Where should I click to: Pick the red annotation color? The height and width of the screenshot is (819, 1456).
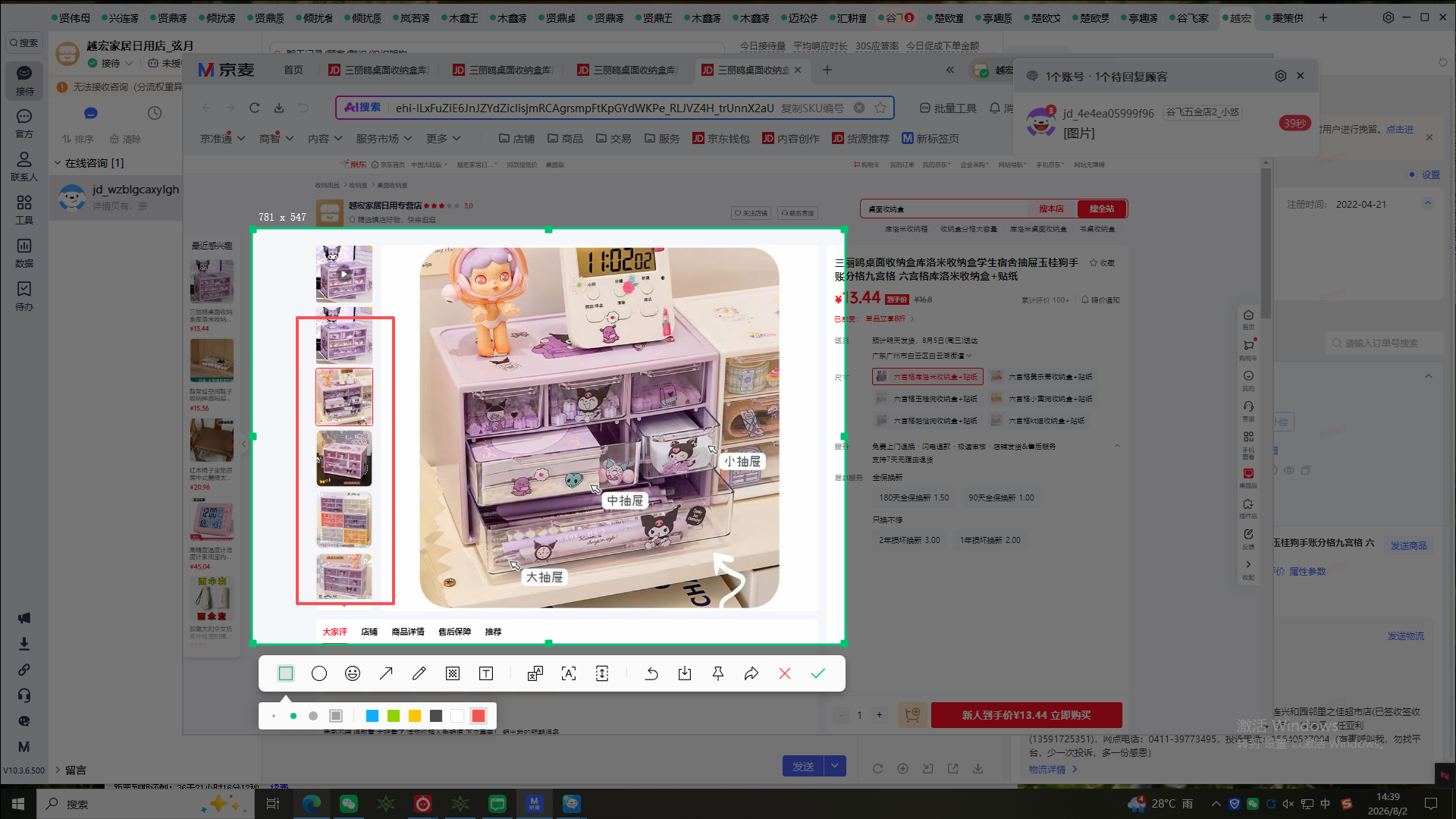[479, 716]
